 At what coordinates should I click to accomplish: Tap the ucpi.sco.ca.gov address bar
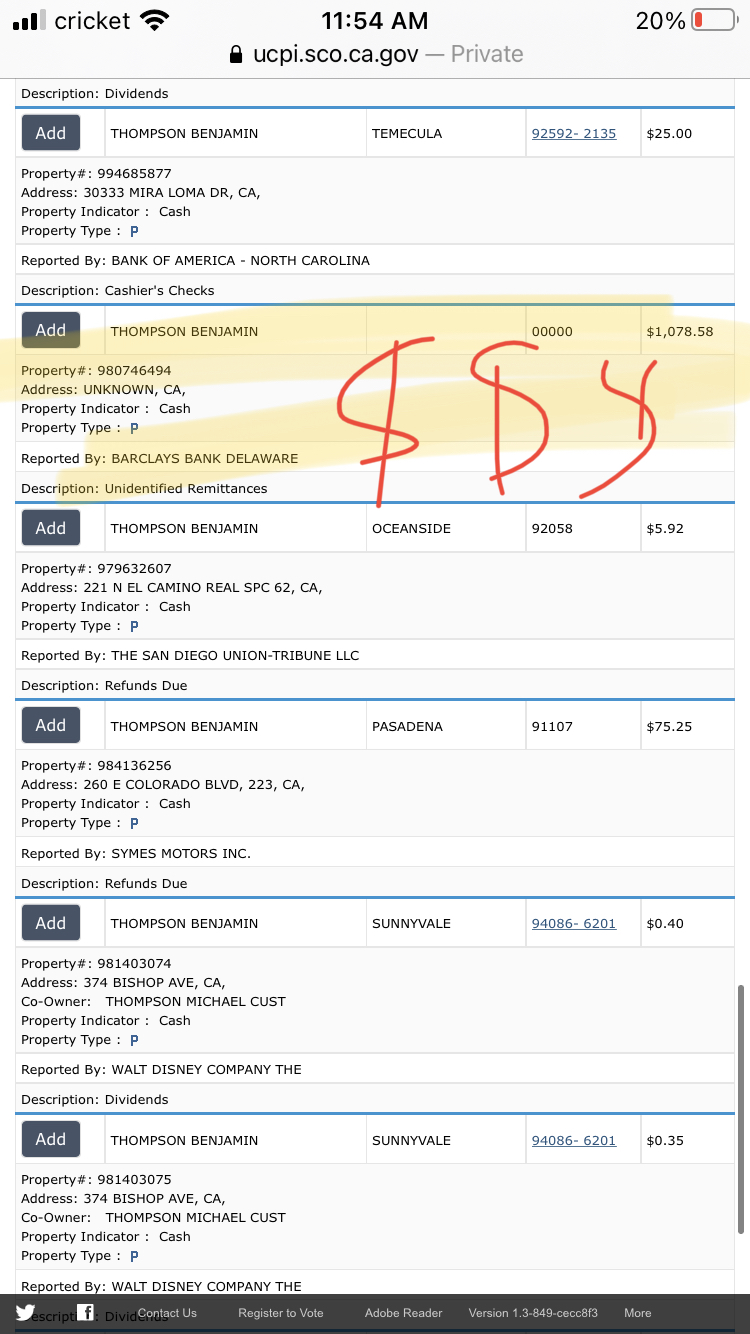pos(376,54)
